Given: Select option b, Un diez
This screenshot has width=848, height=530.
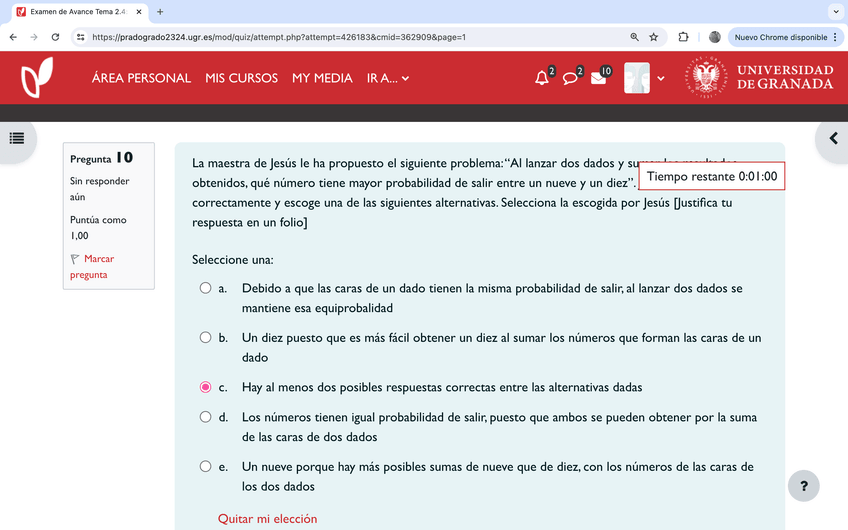Looking at the screenshot, I should pyautogui.click(x=205, y=338).
